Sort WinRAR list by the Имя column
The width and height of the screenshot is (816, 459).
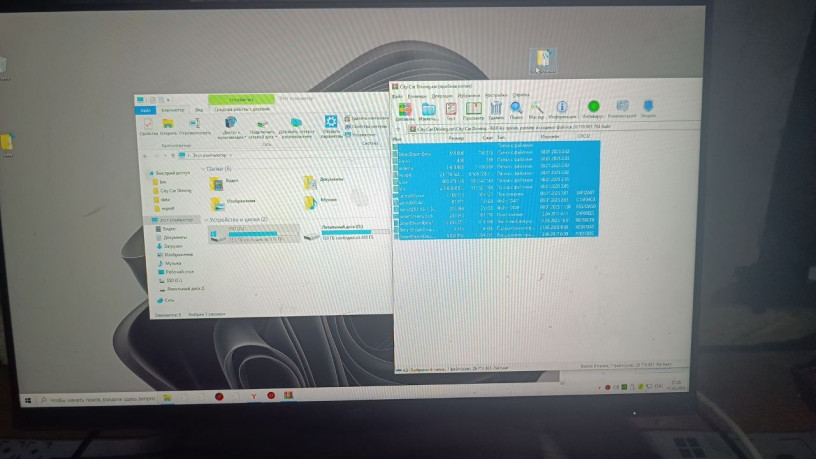tap(397, 139)
